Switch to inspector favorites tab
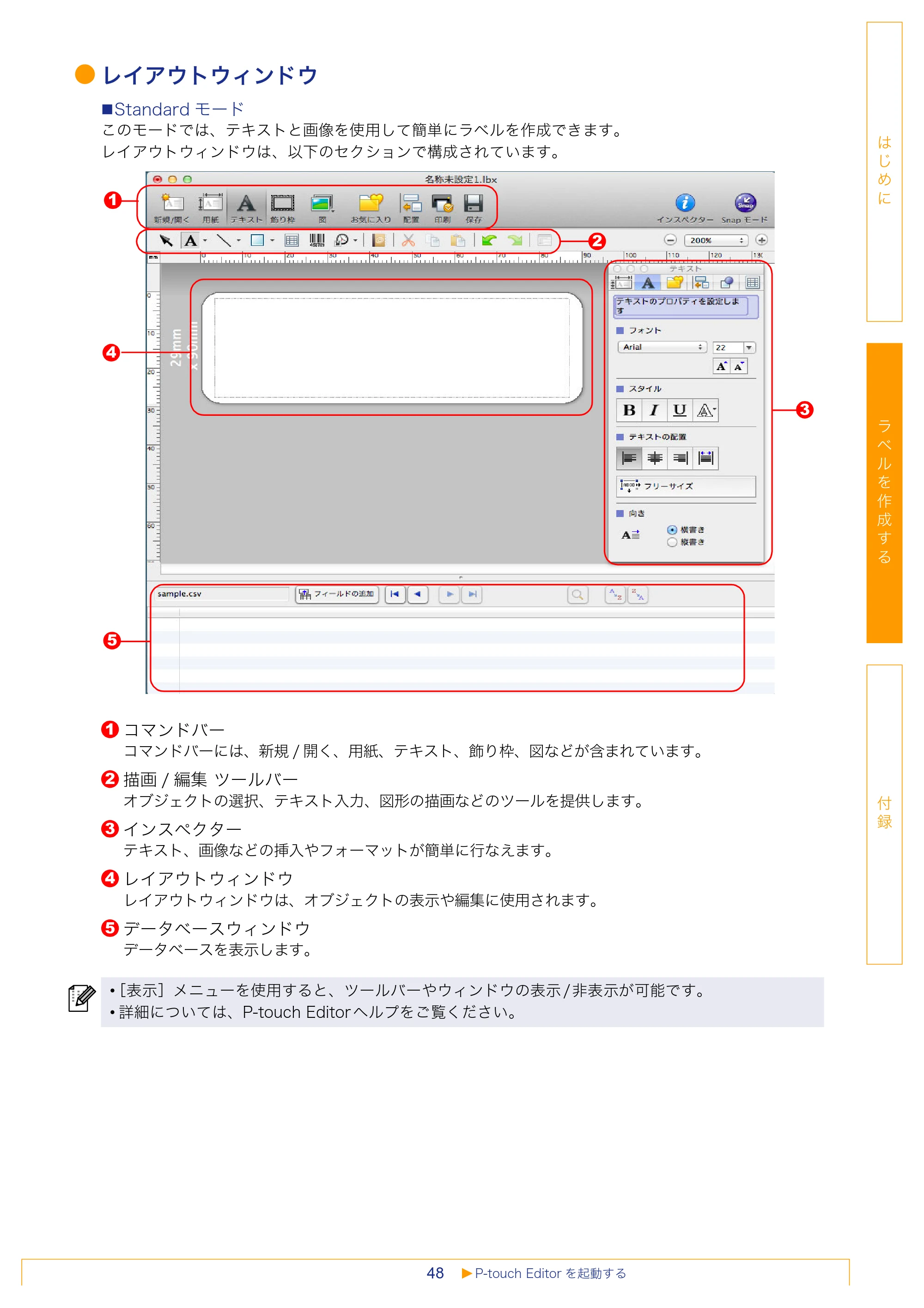 [x=675, y=283]
